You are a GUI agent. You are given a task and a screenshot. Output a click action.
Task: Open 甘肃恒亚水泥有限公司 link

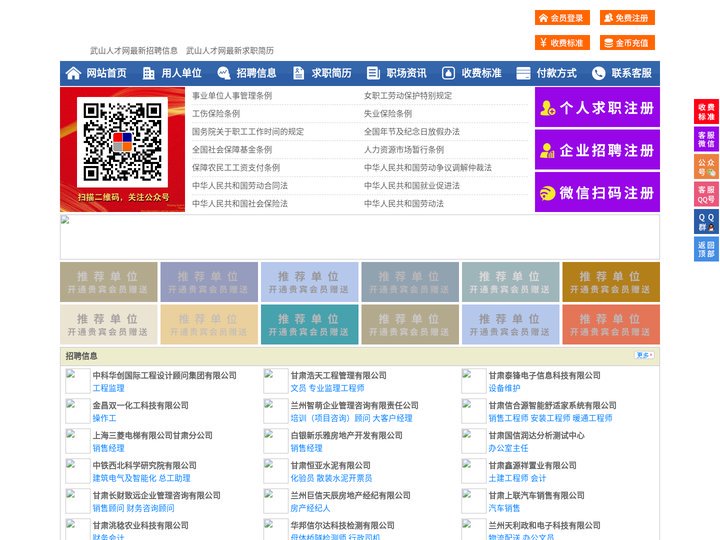(331, 465)
